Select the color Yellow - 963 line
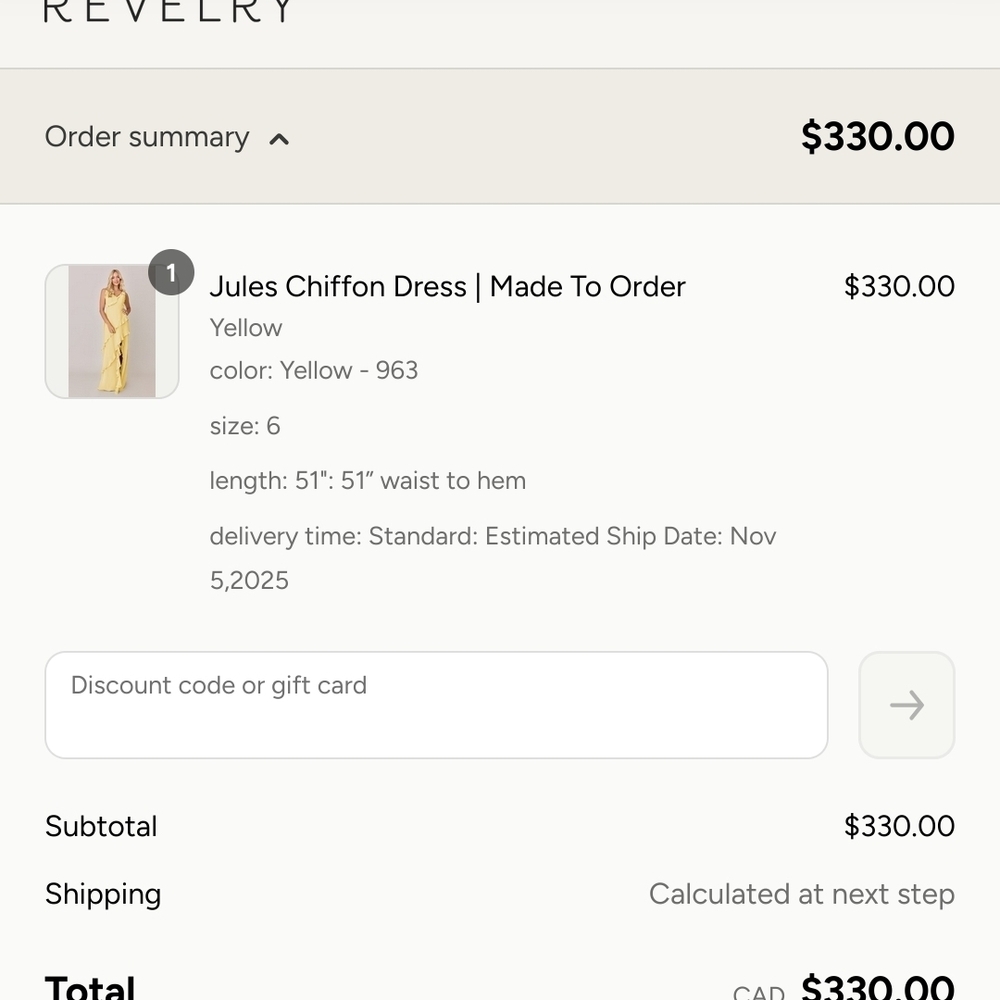The width and height of the screenshot is (1000, 1000). click(x=314, y=371)
